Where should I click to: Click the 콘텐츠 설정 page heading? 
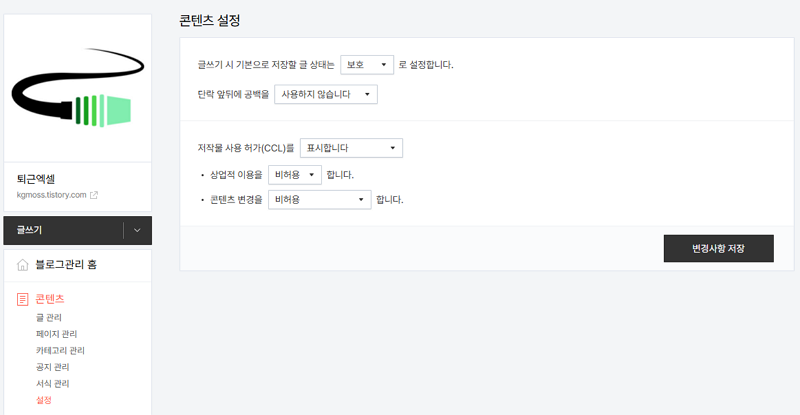click(x=210, y=20)
